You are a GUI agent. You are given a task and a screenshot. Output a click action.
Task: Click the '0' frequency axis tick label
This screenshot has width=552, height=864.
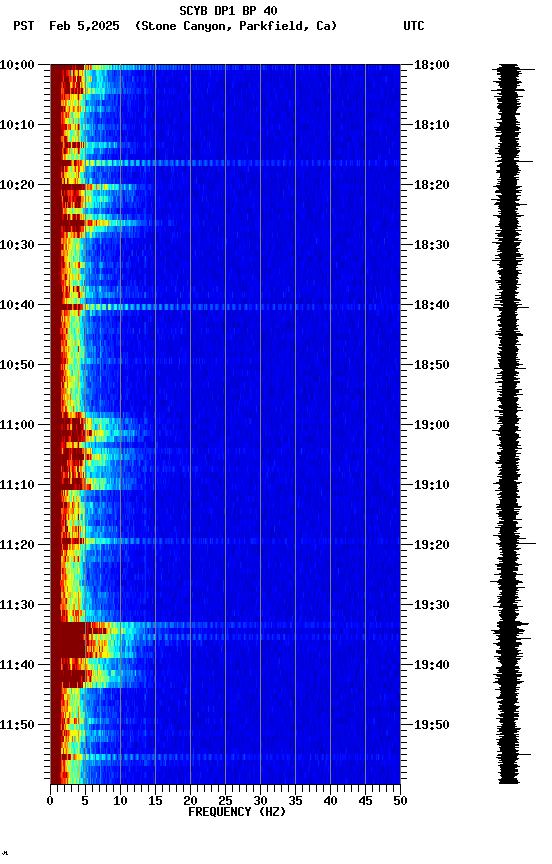tap(50, 801)
